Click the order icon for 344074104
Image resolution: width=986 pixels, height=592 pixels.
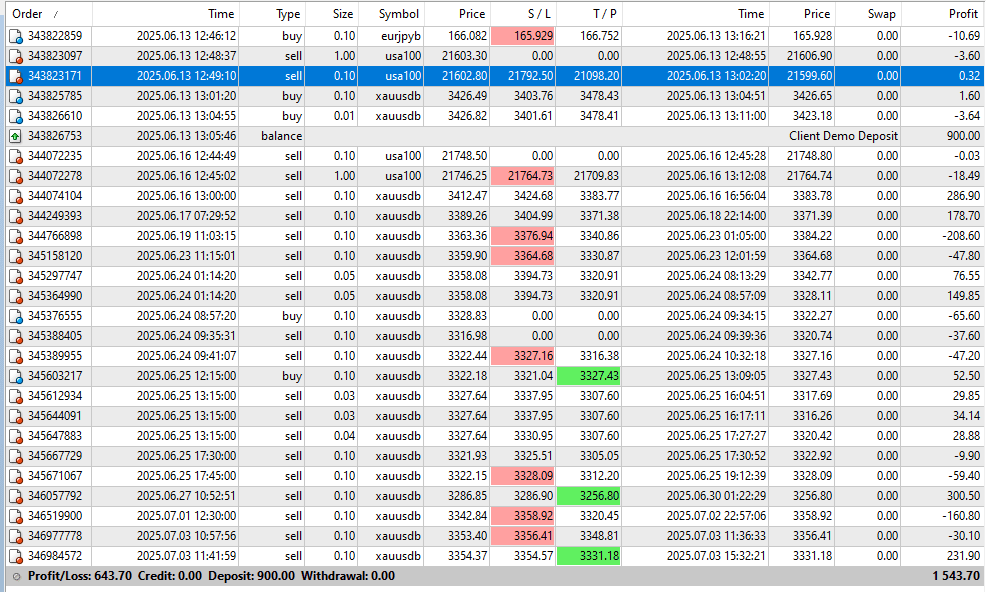16,196
